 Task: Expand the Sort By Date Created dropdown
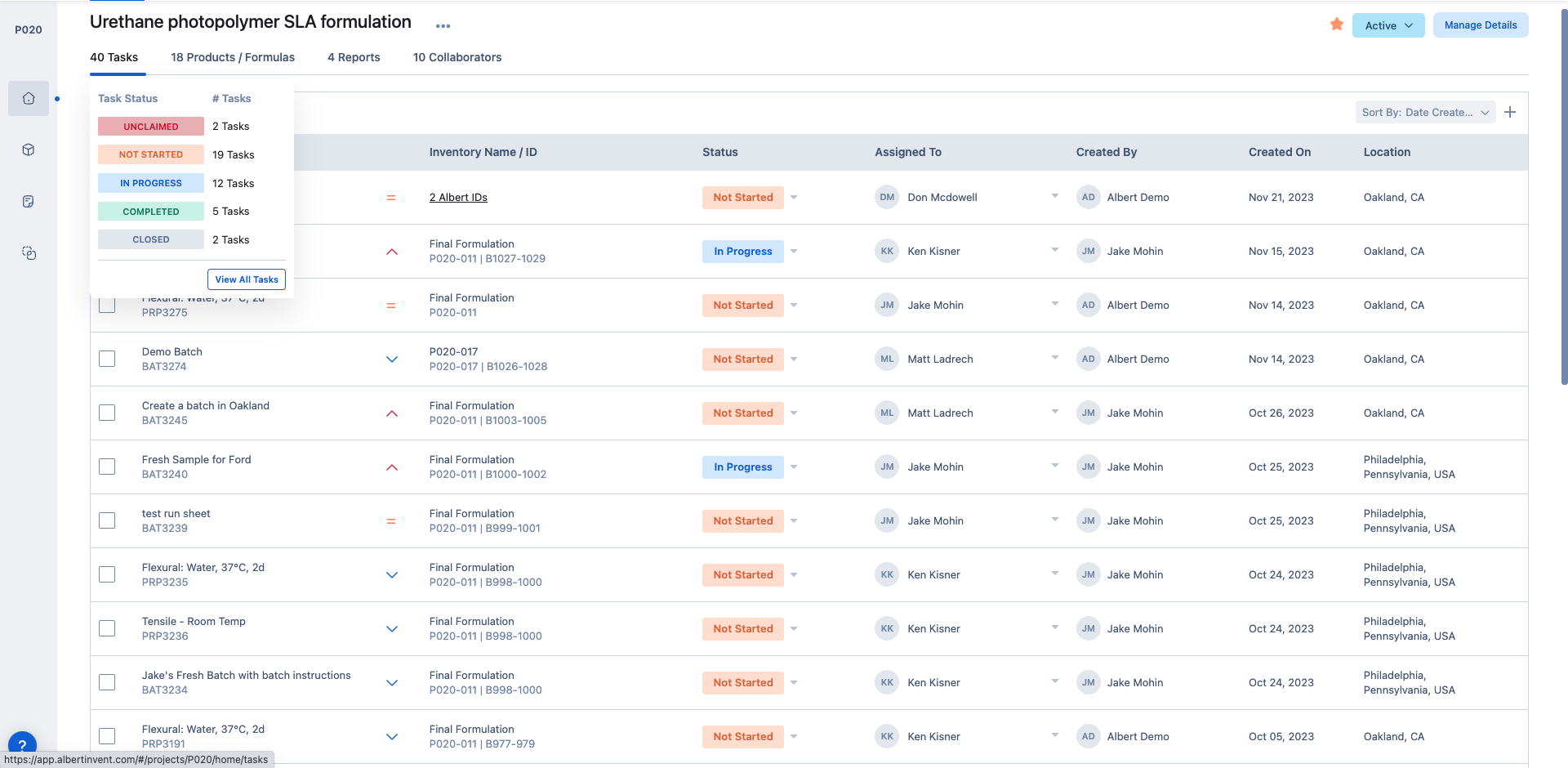pos(1425,112)
